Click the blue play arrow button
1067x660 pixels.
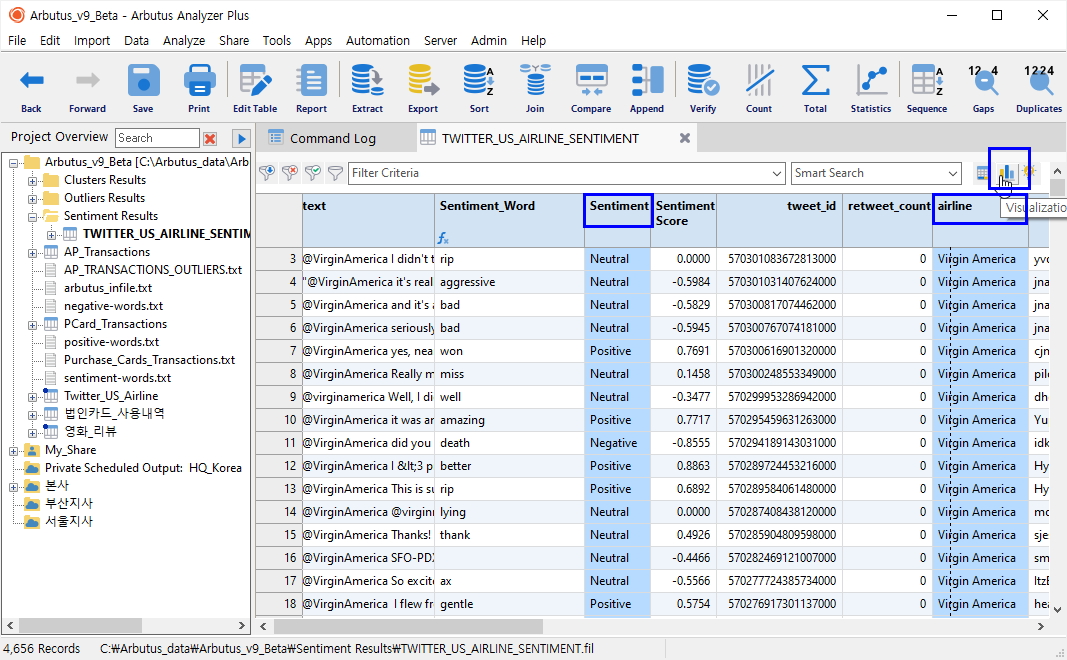tap(242, 139)
